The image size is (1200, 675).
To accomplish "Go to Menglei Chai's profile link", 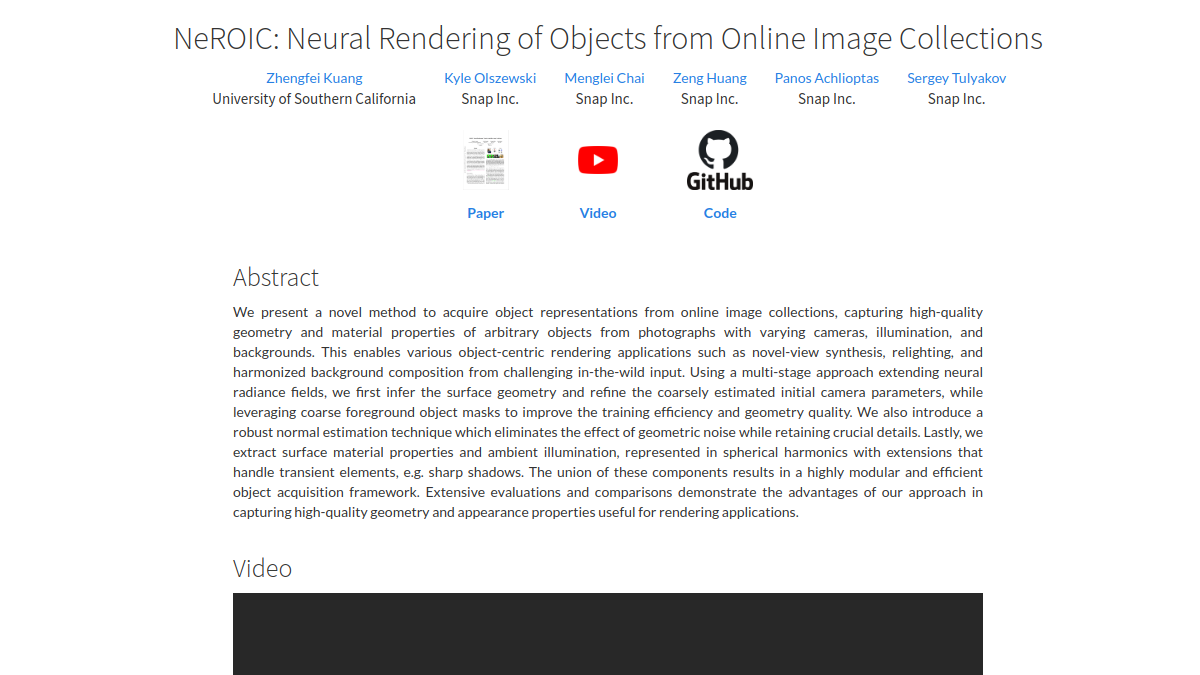I will [604, 78].
